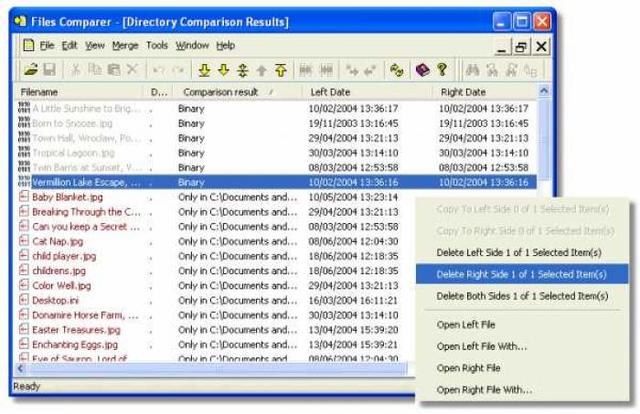
Task: Click the binoculars Find icon
Action: (x=472, y=70)
